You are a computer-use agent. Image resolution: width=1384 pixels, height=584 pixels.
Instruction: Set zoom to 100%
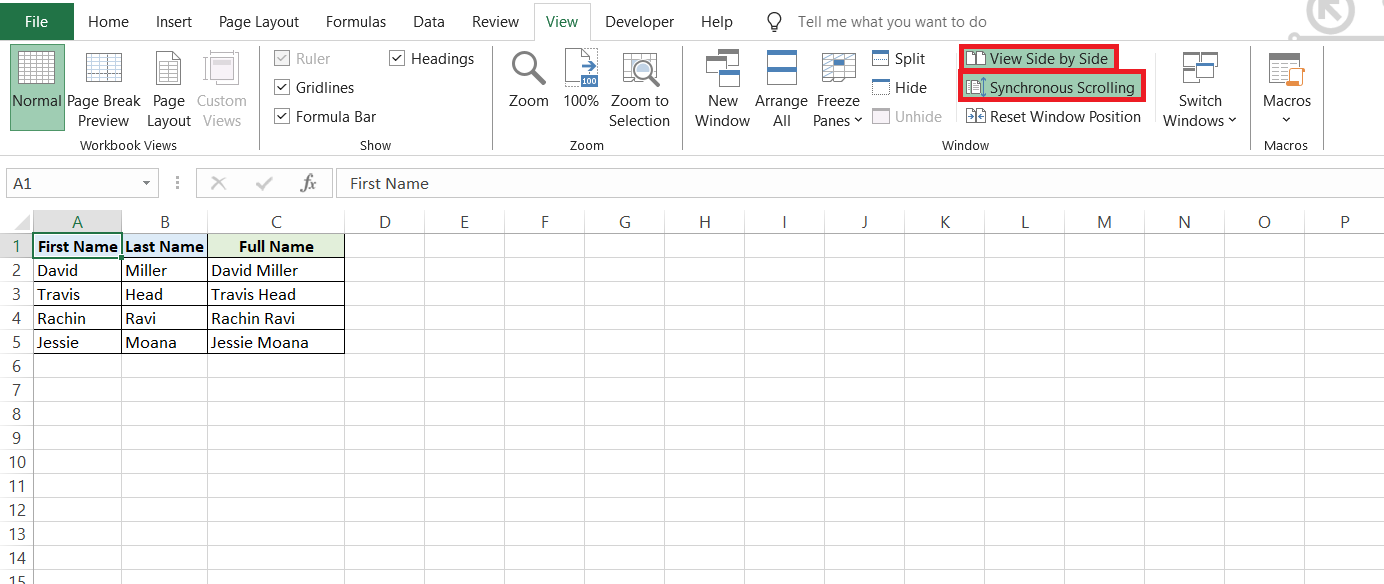coord(581,80)
